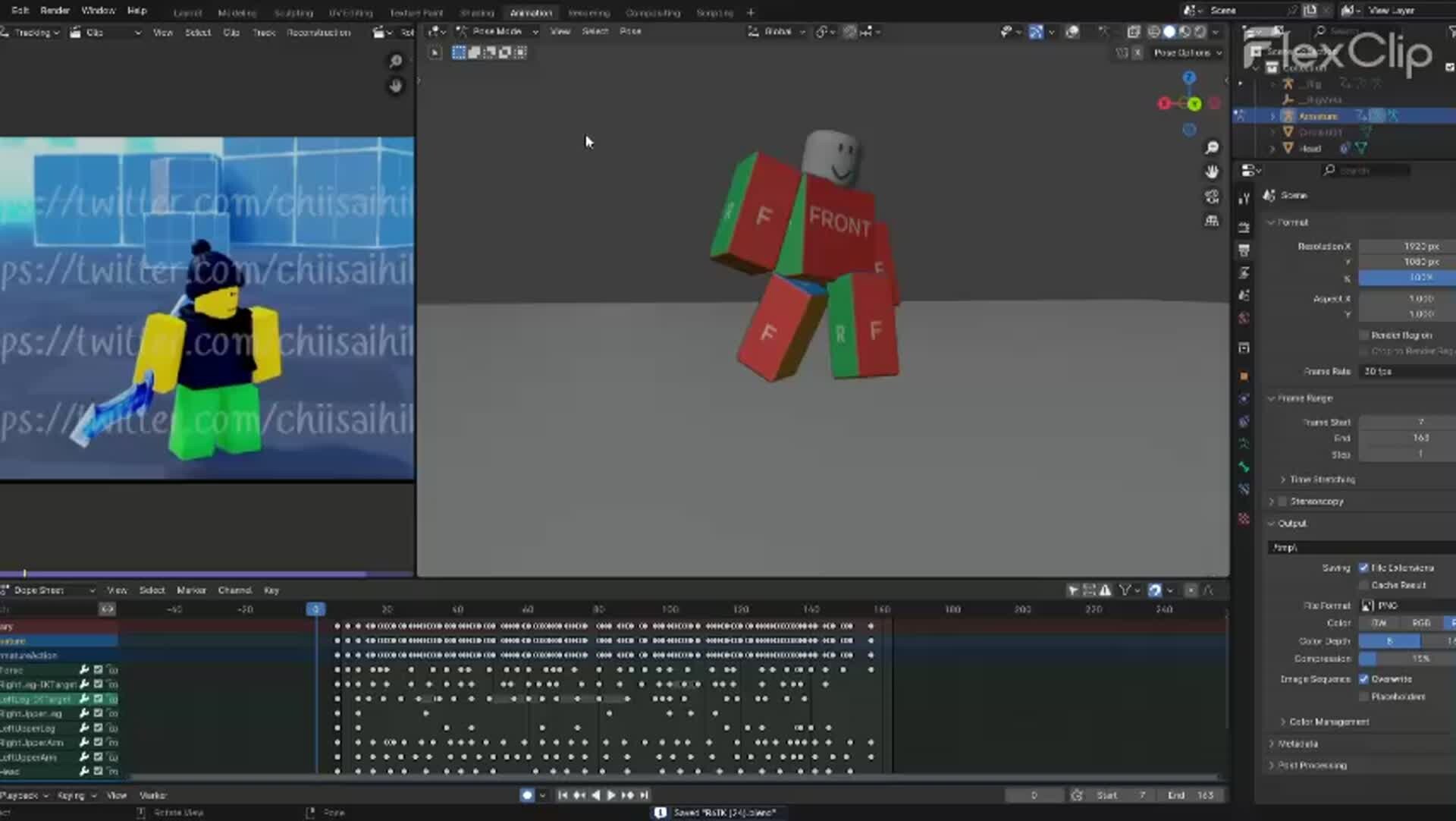1456x821 pixels.
Task: Open the View Layer properties tab icon
Action: (1244, 272)
